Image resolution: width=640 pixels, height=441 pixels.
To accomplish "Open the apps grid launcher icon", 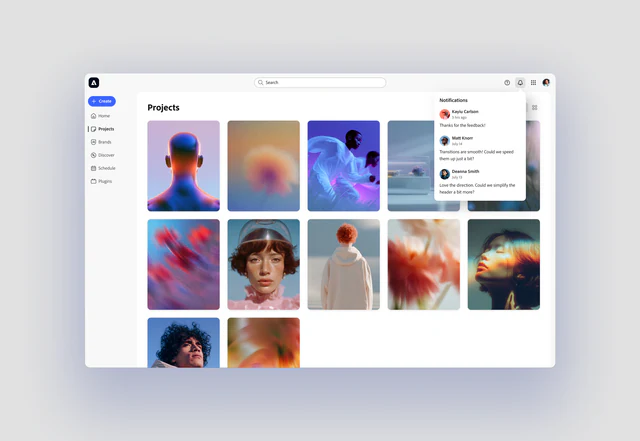I will (533, 82).
